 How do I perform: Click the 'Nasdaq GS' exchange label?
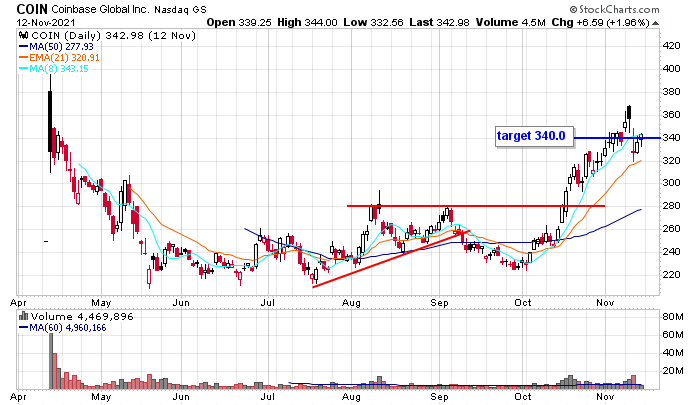tap(180, 10)
